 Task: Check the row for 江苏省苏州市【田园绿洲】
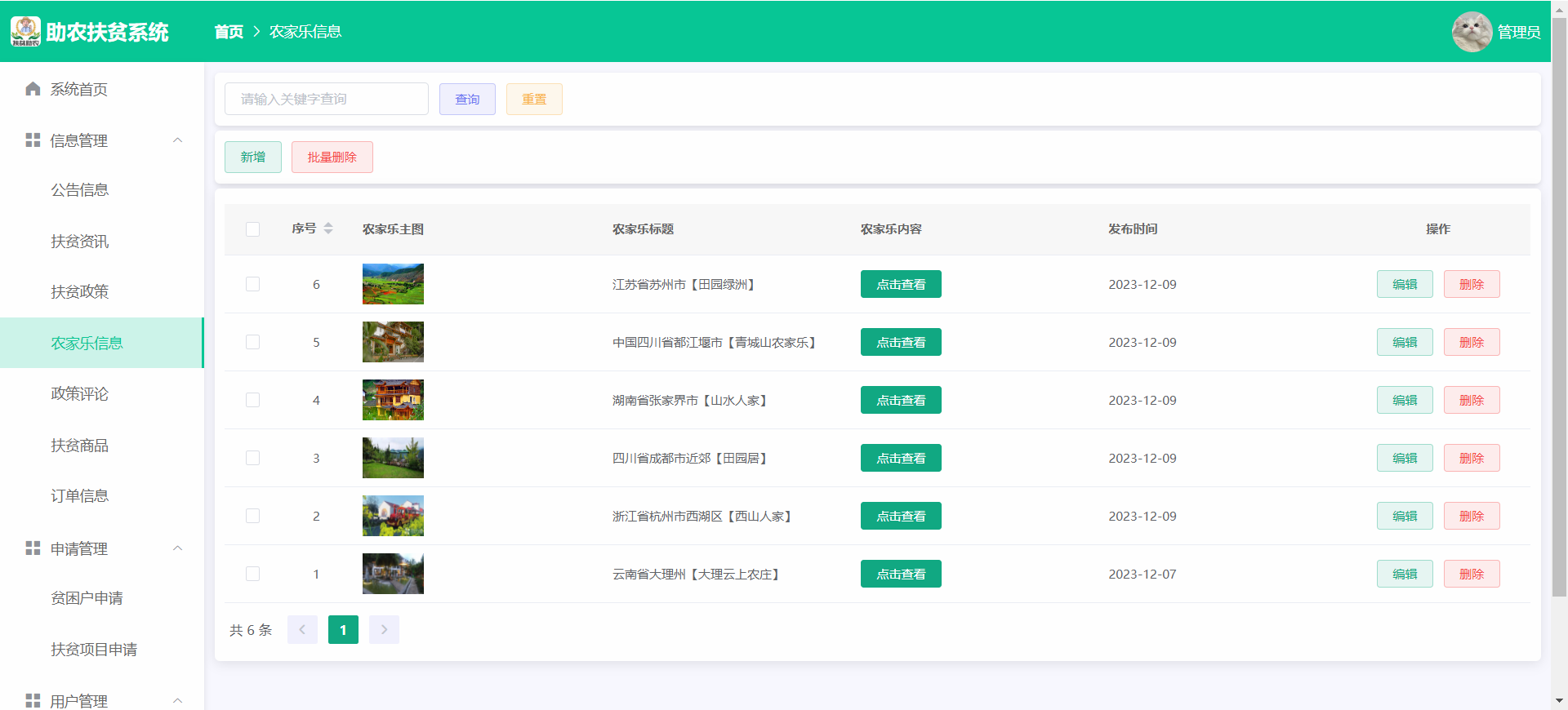pos(253,284)
